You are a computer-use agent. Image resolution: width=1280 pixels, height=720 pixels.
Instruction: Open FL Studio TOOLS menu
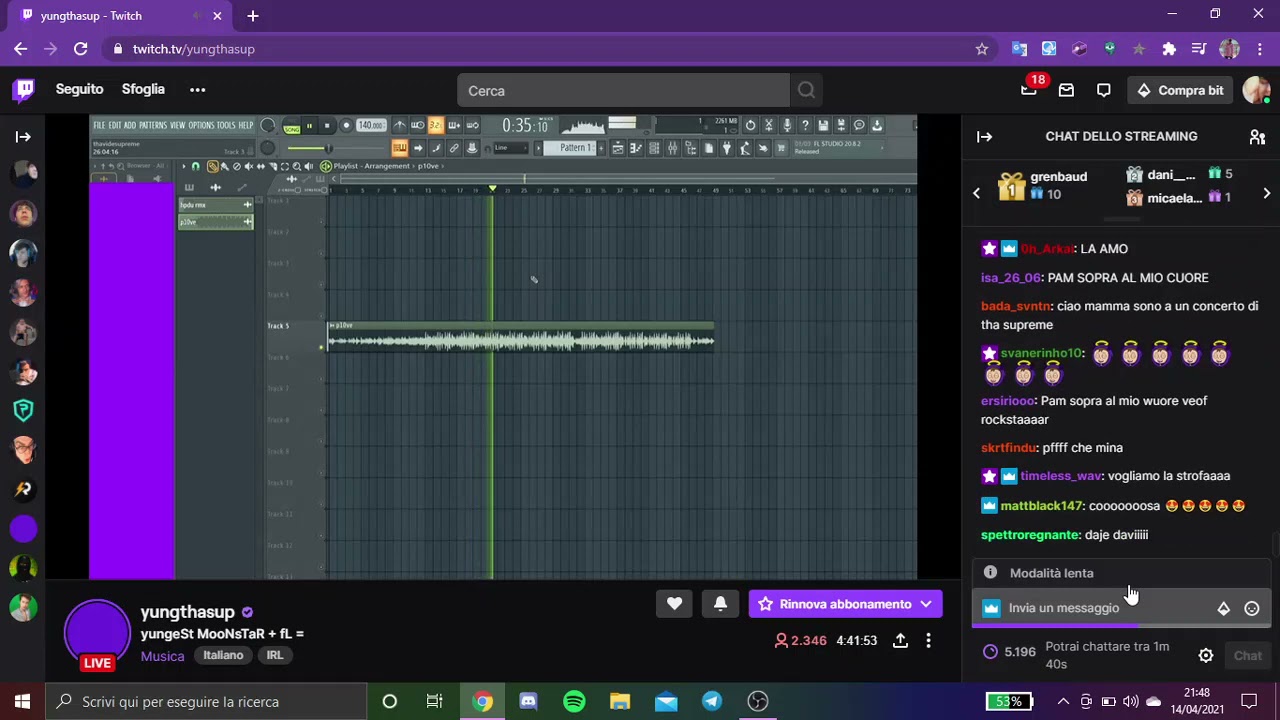tap(226, 125)
